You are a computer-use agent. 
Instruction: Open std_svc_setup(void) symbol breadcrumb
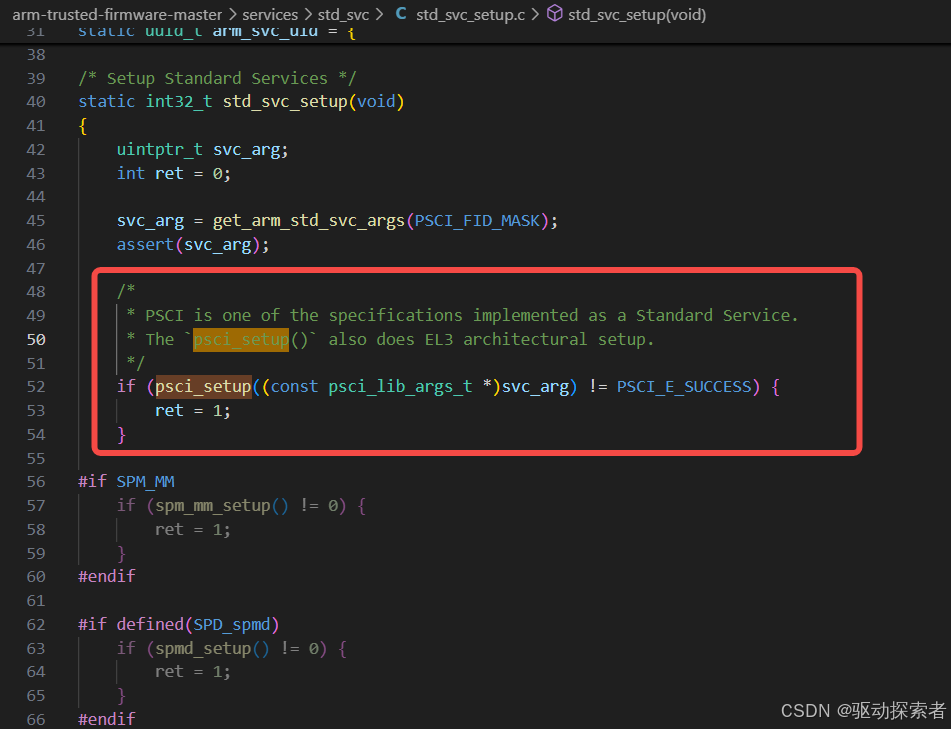(x=637, y=15)
